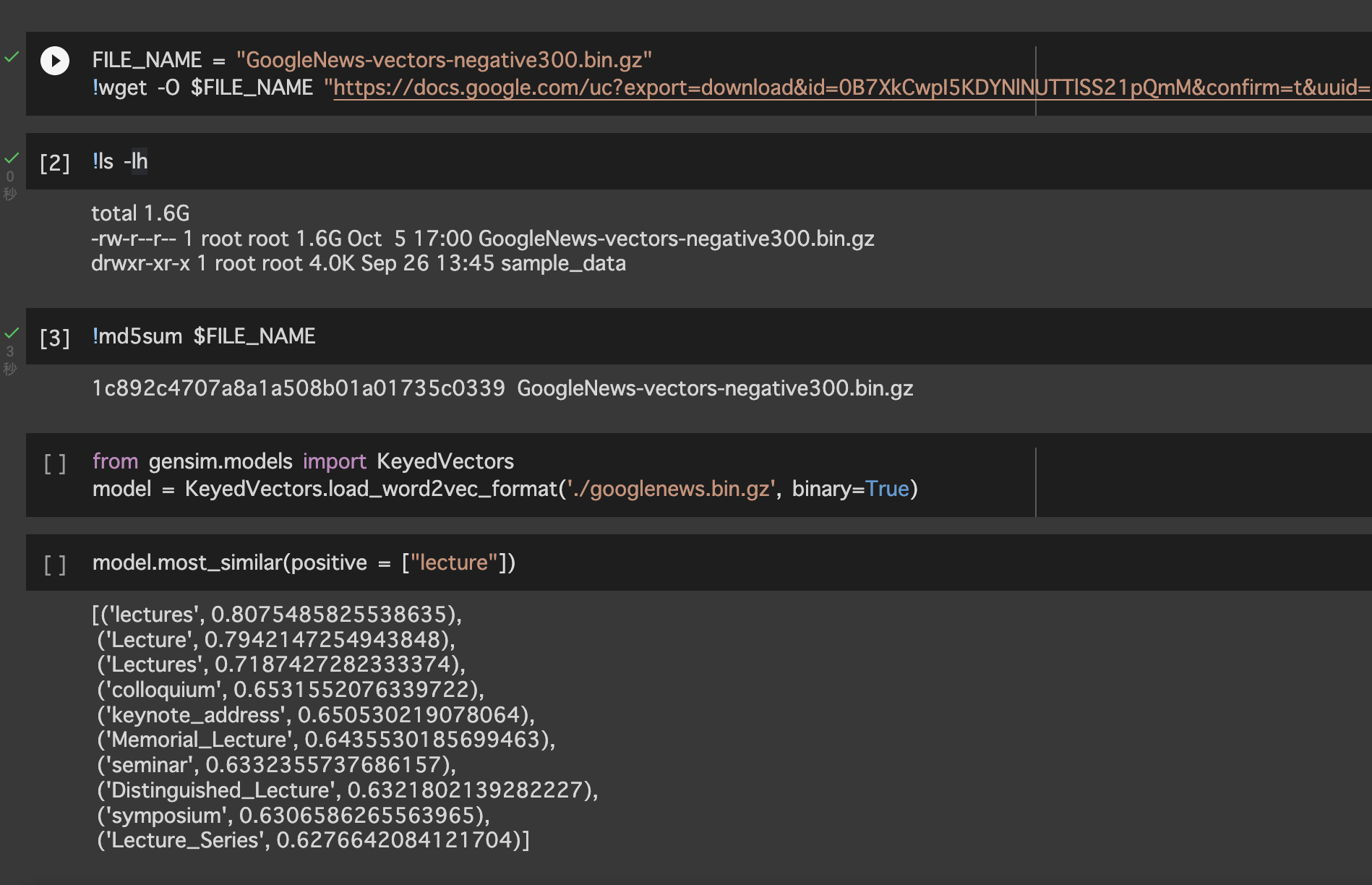The width and height of the screenshot is (1372, 885).
Task: Run the model.most_similar cell
Action: (x=55, y=565)
